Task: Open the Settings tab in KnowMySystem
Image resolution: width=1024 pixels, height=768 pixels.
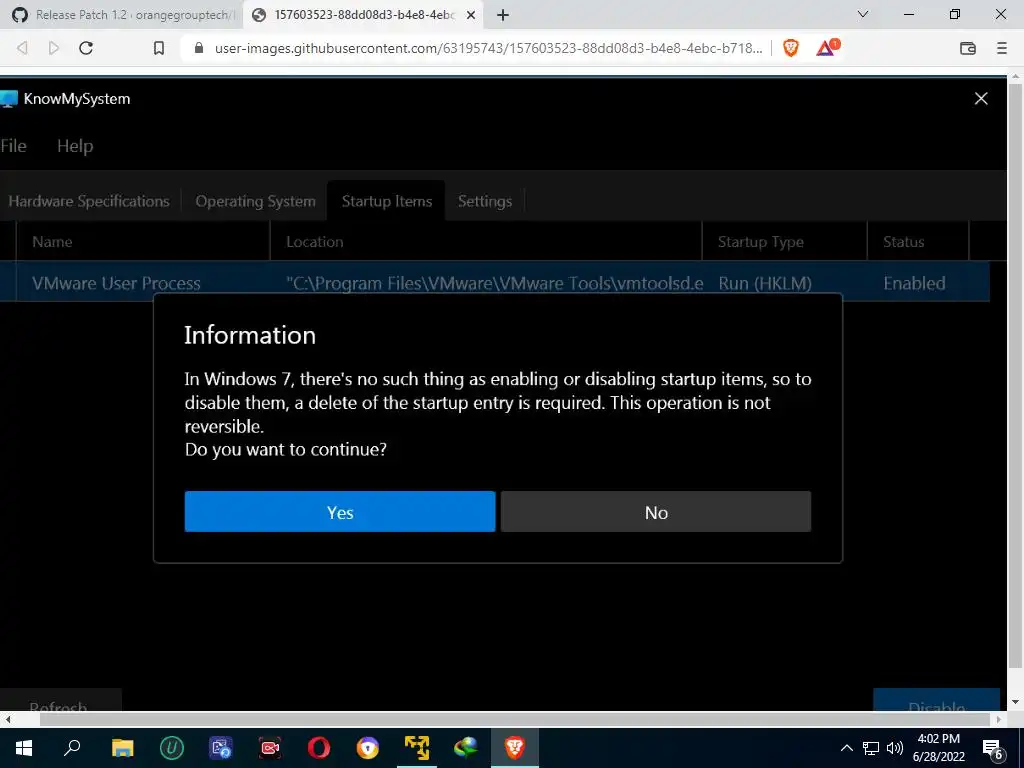Action: tap(485, 201)
